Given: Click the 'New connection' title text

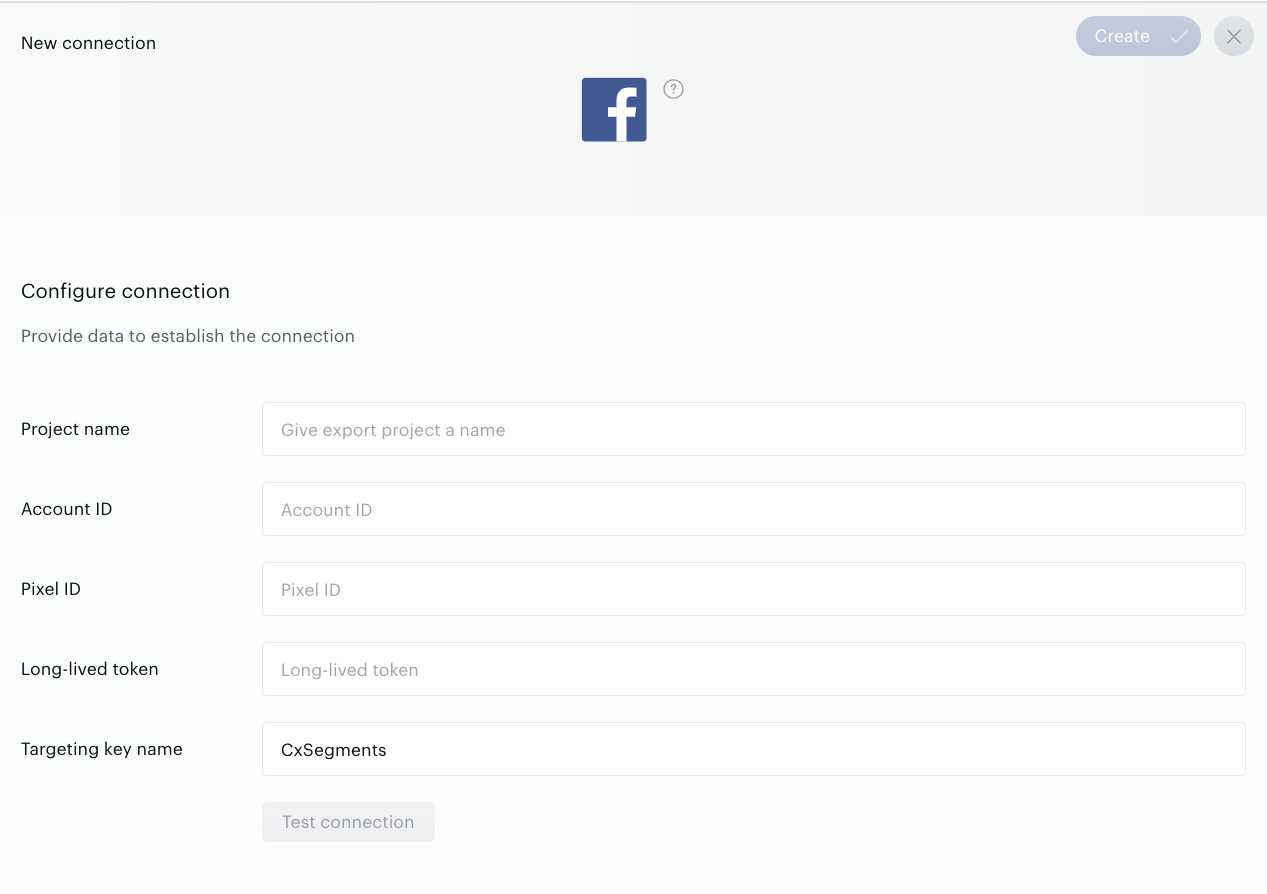Looking at the screenshot, I should (88, 43).
